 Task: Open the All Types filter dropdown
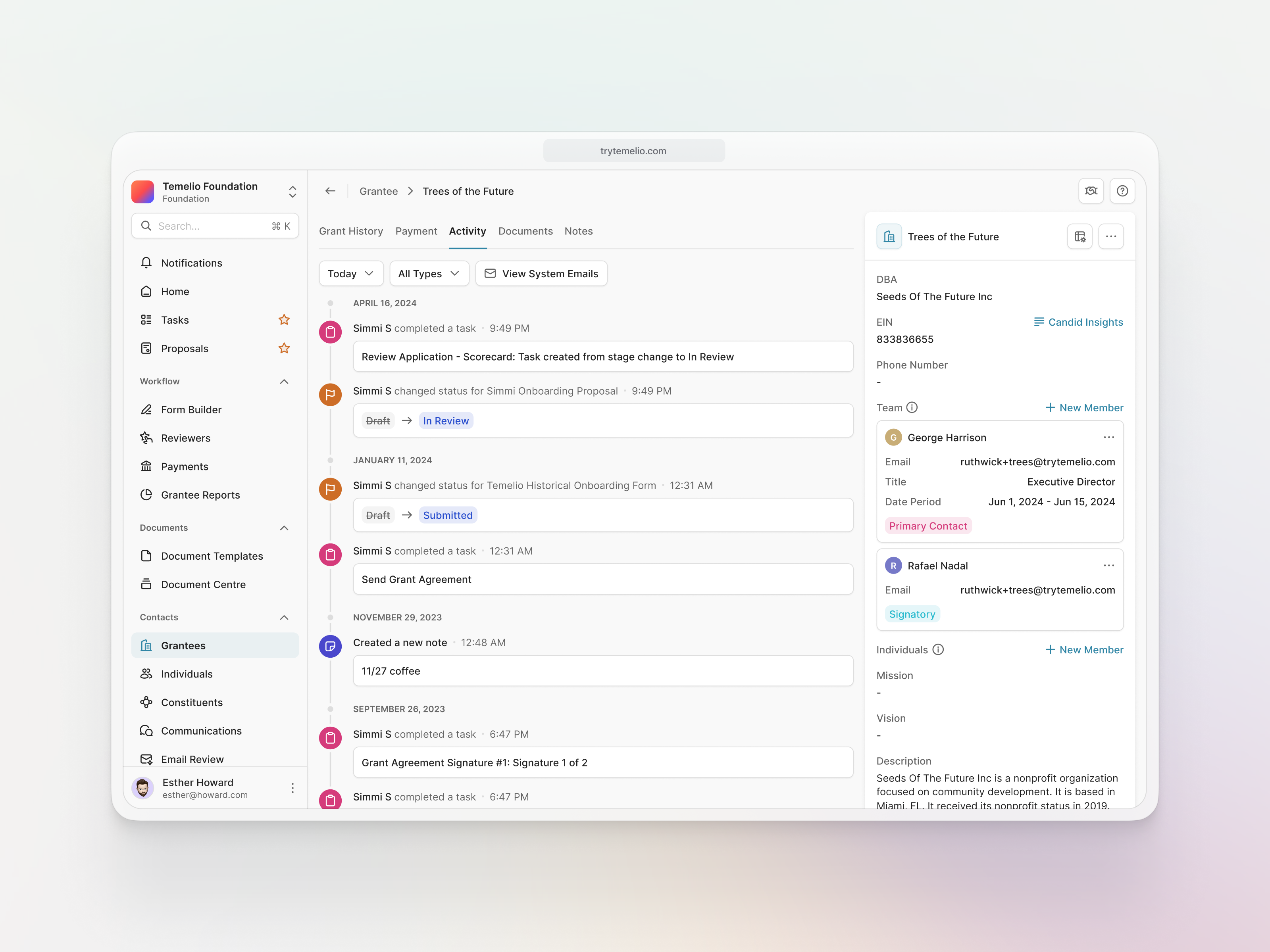[429, 274]
